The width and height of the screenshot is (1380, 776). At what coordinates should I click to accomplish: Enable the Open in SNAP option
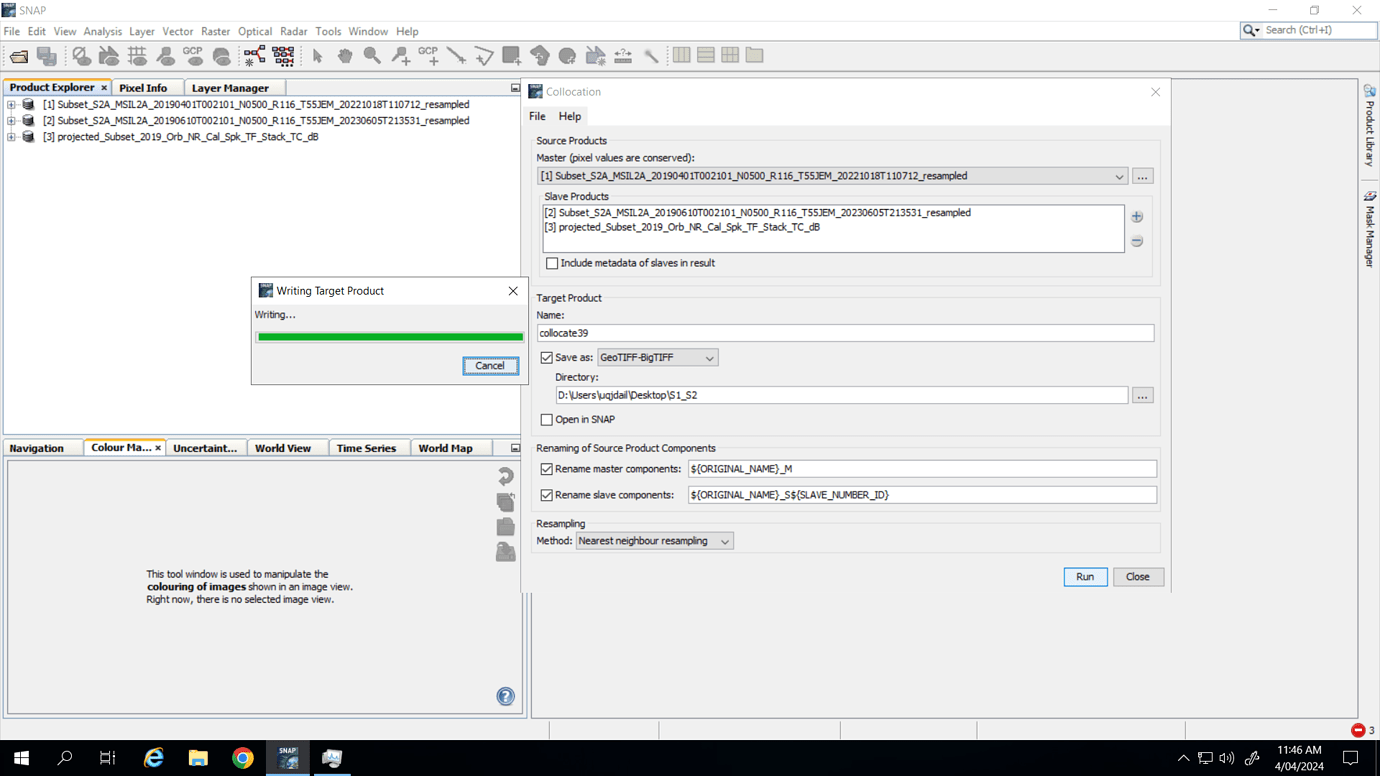547,419
